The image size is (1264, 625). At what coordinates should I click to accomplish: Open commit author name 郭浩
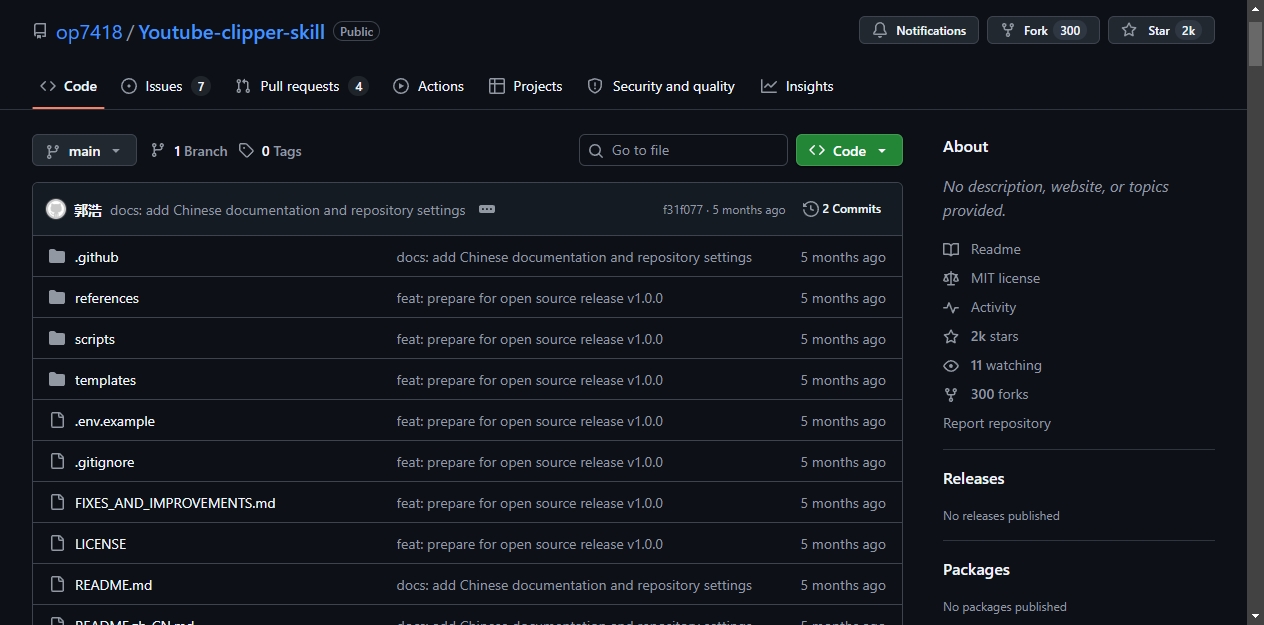pos(88,210)
